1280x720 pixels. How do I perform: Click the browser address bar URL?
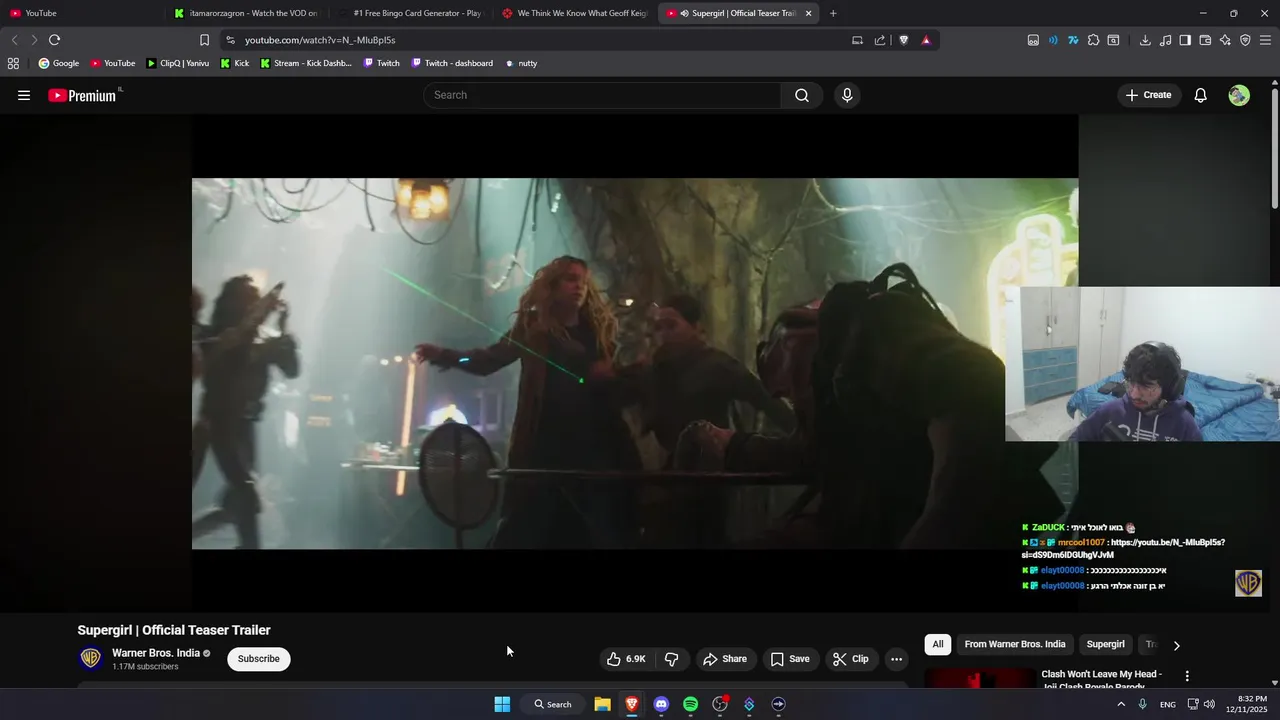pos(320,40)
